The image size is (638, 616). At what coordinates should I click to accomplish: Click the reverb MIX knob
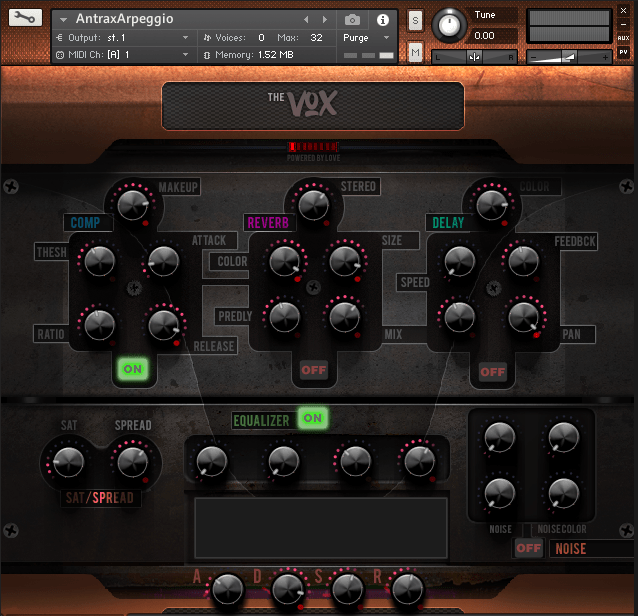tap(345, 317)
